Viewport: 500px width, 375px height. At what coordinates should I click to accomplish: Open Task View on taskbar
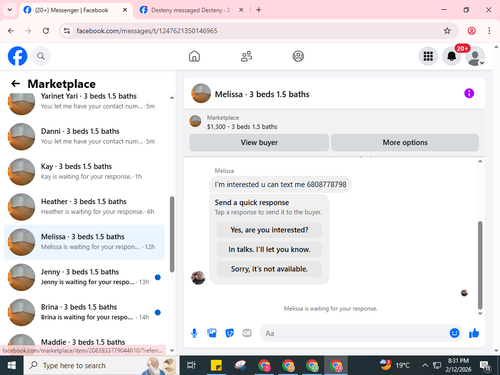click(191, 365)
